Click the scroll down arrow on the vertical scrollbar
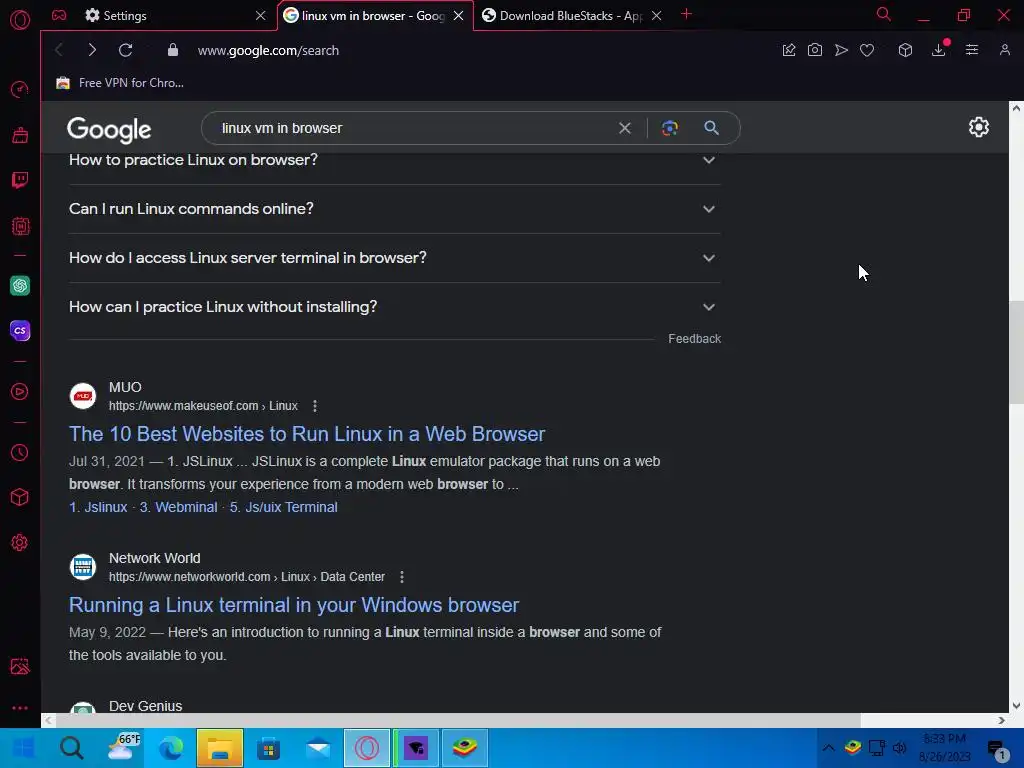 point(1016,706)
